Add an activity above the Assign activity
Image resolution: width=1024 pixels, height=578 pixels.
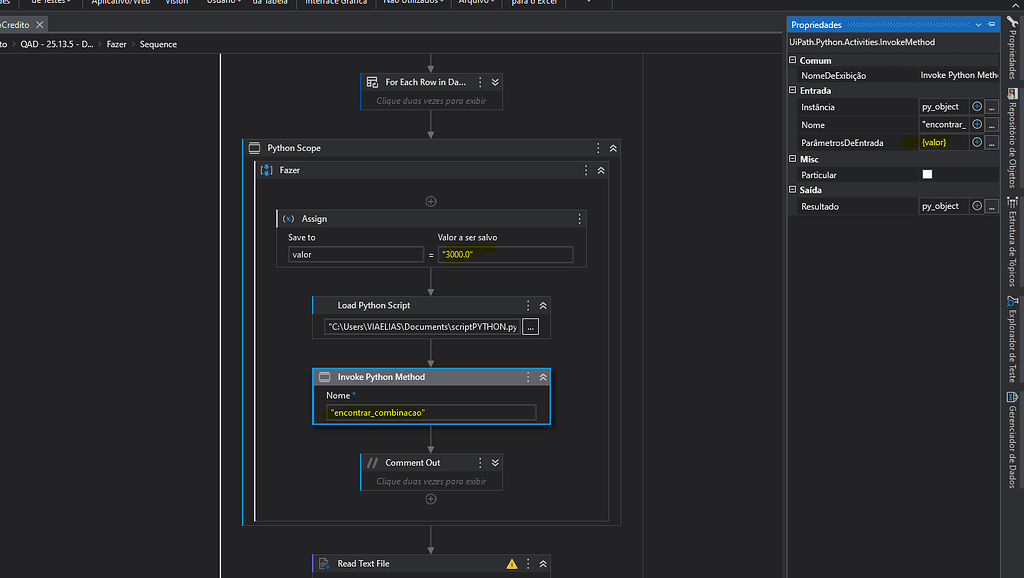431,201
